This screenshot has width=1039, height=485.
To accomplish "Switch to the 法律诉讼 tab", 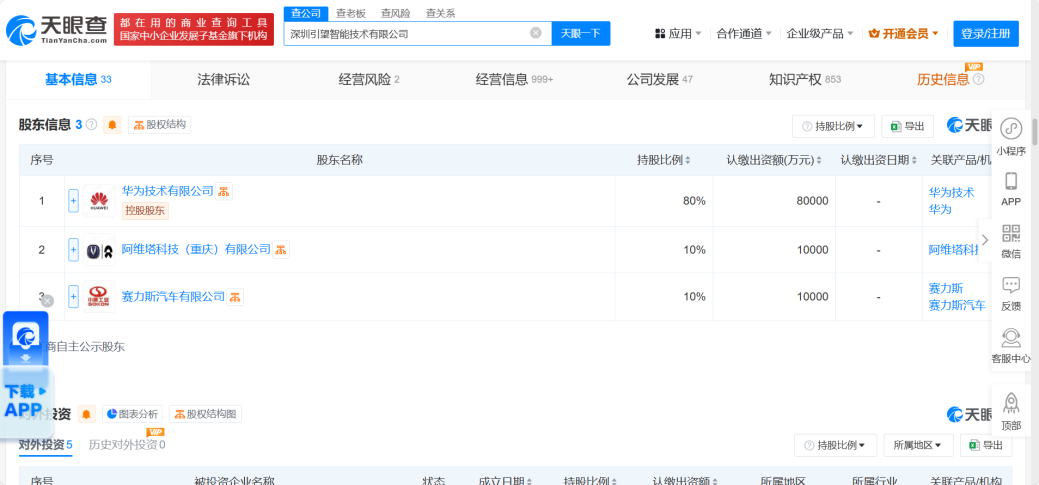I will (223, 79).
